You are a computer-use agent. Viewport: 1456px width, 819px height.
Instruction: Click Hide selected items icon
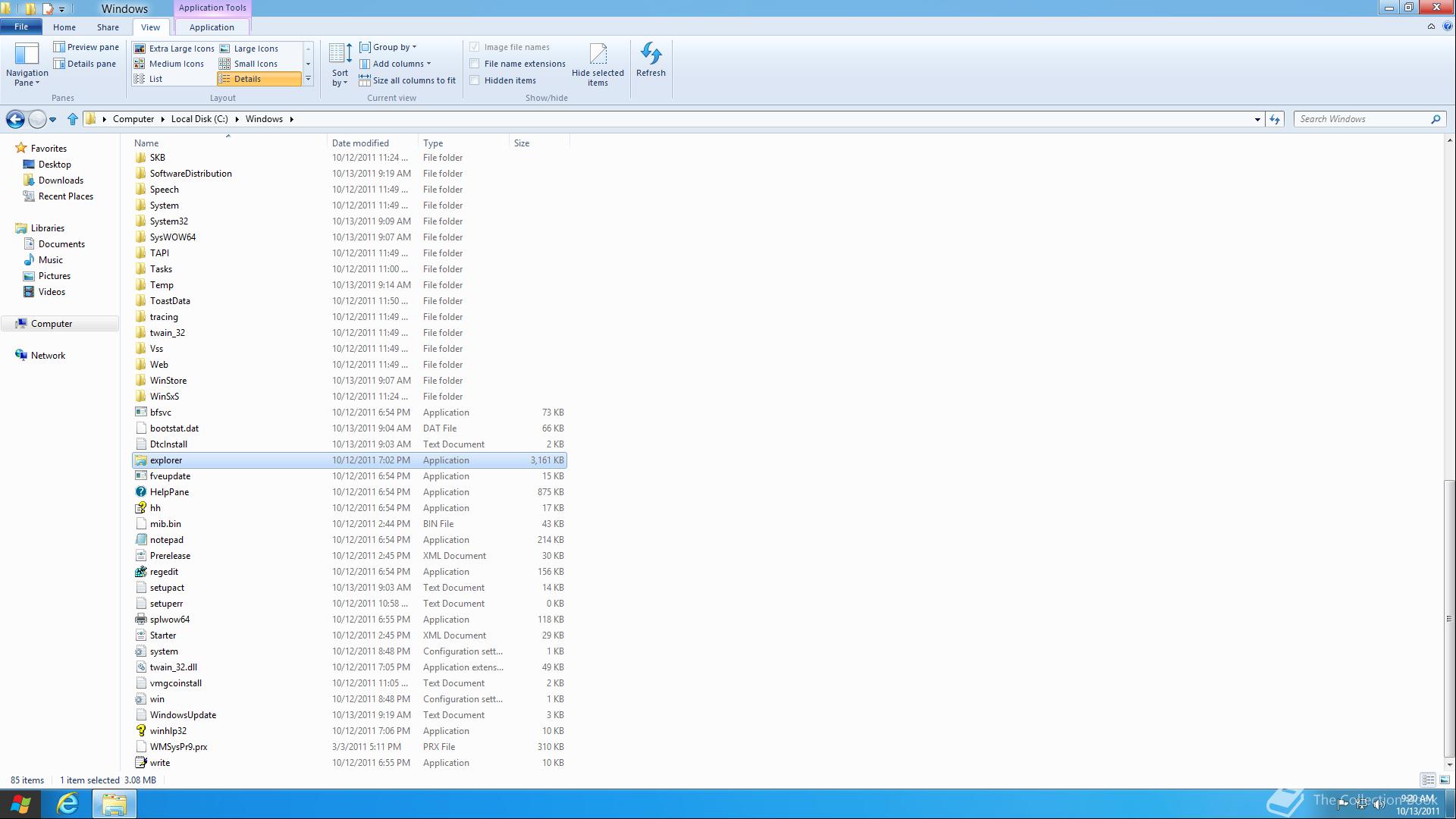coord(598,55)
